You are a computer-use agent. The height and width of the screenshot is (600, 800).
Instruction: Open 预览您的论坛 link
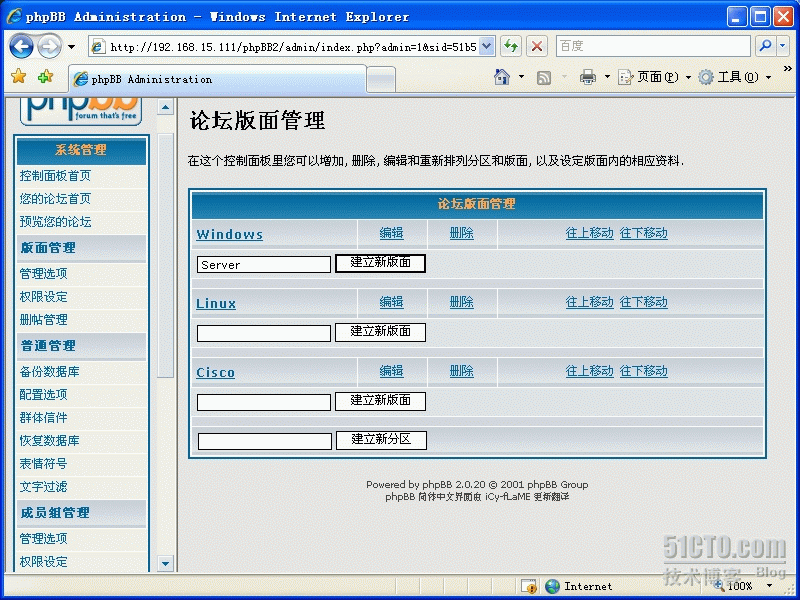coord(55,222)
